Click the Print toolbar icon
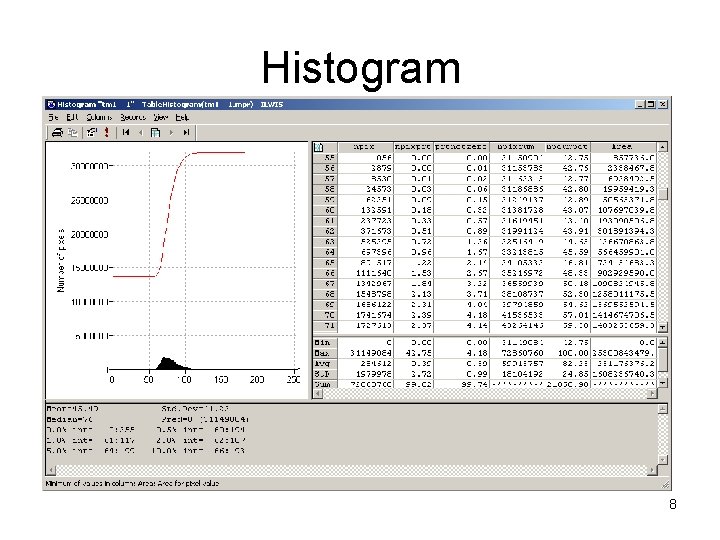720x540 pixels. click(57, 133)
